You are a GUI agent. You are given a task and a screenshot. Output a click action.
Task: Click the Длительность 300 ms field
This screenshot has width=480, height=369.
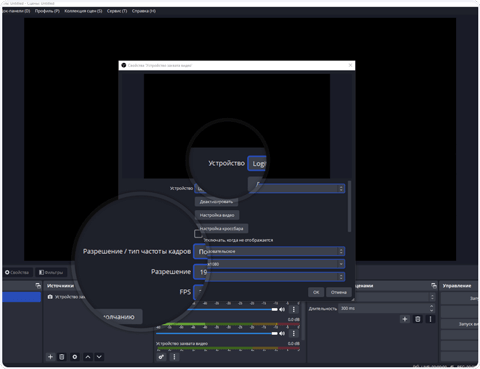pos(387,308)
